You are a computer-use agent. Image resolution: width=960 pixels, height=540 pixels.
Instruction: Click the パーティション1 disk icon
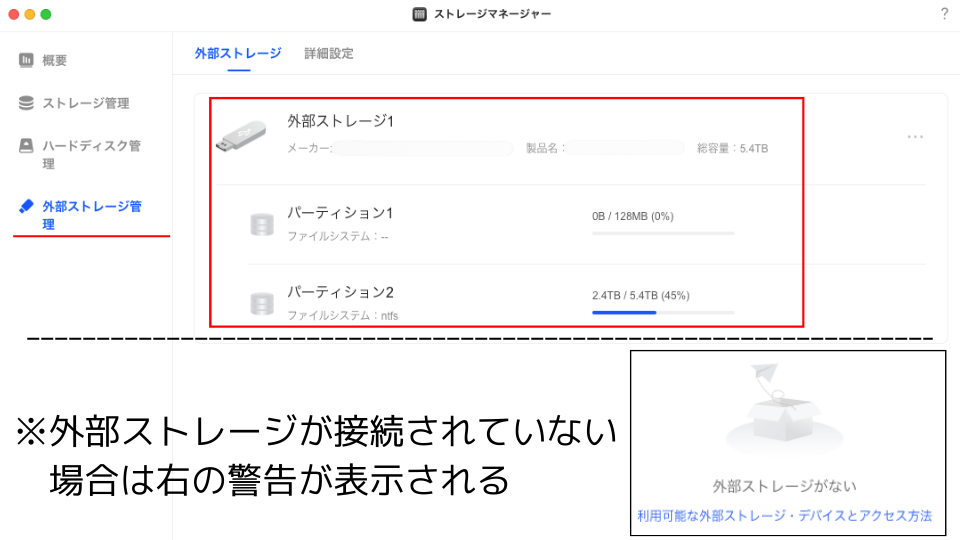pyautogui.click(x=261, y=224)
